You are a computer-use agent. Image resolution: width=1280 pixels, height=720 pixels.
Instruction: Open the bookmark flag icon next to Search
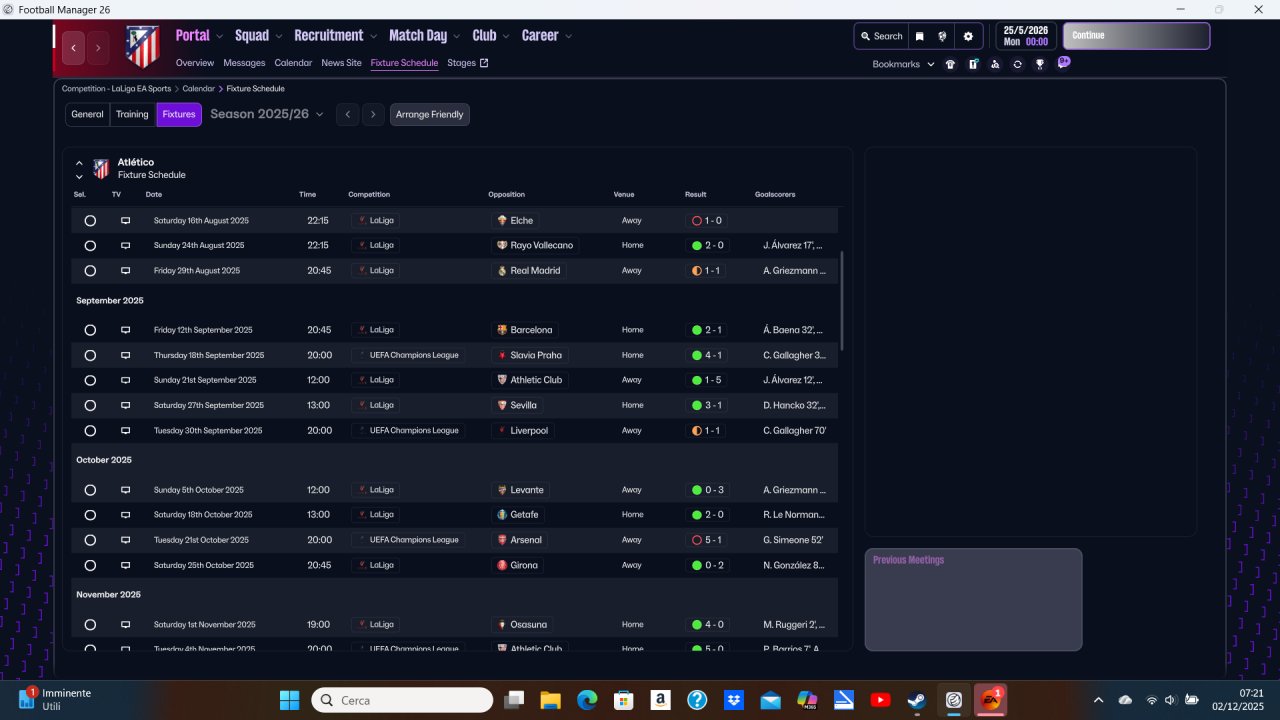click(x=919, y=36)
